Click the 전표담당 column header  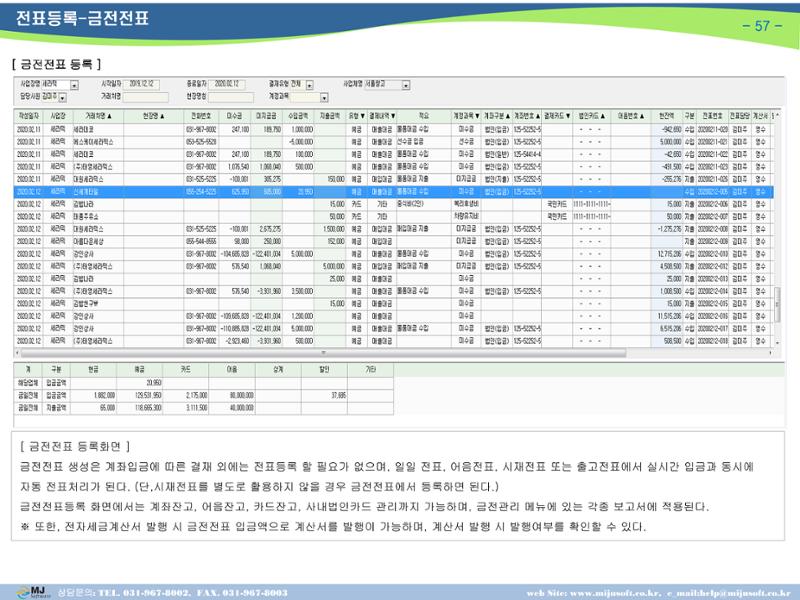739,116
